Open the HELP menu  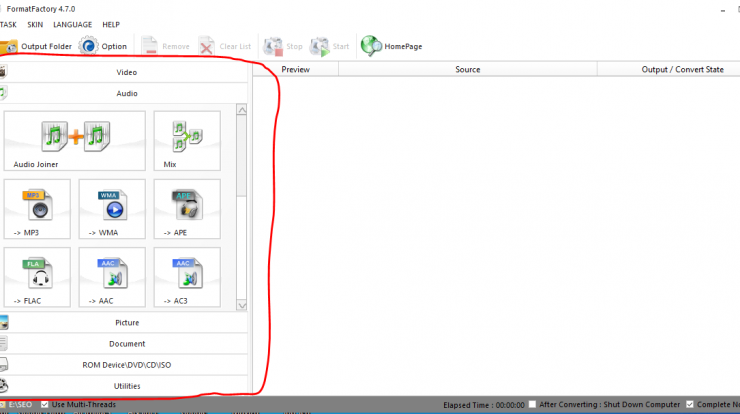pos(111,25)
